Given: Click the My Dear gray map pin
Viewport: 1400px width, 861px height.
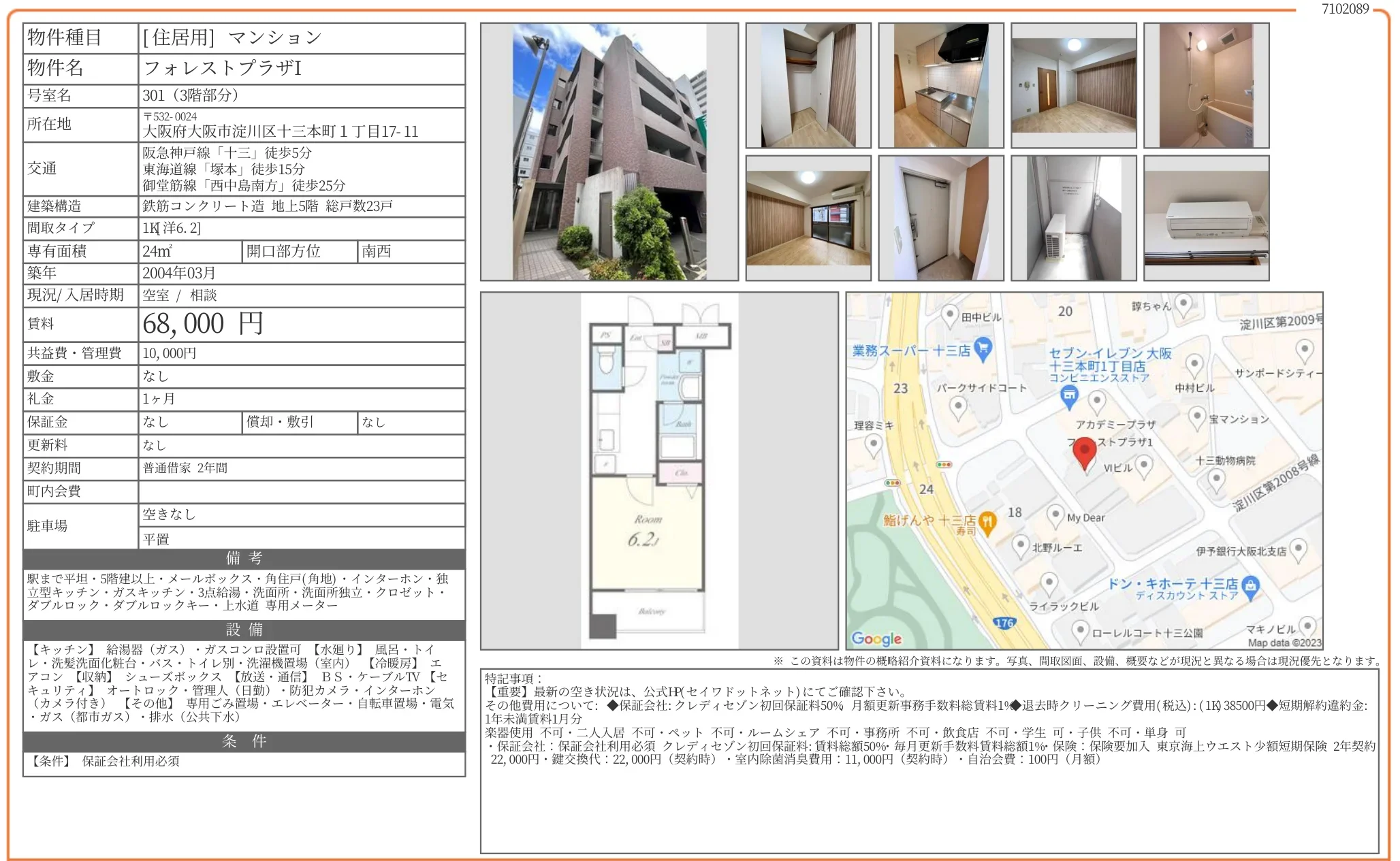Looking at the screenshot, I should 1055,515.
